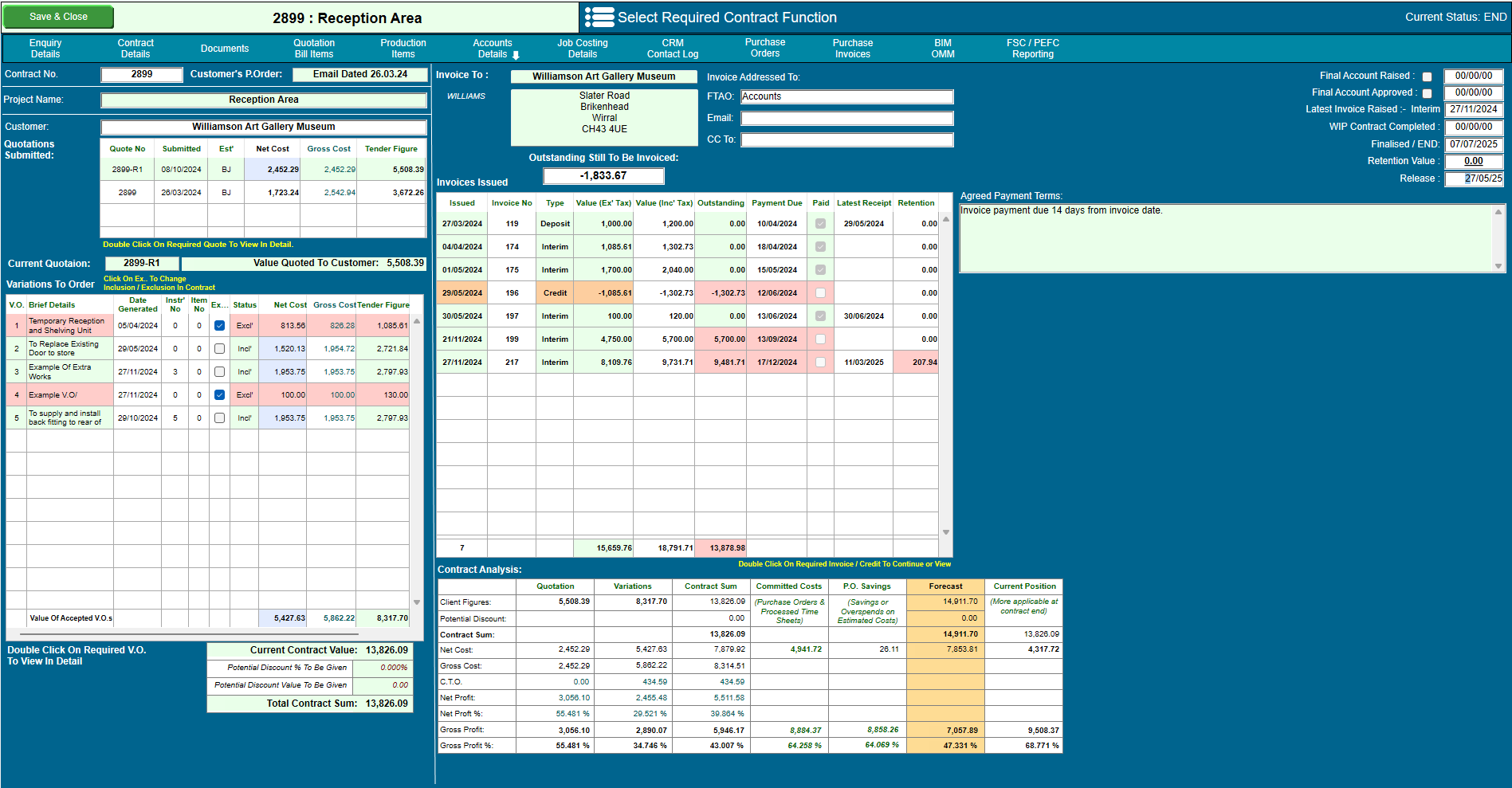Viewport: 1512px width, 788px height.
Task: Toggle Final Account Approved checkbox
Action: [1428, 93]
